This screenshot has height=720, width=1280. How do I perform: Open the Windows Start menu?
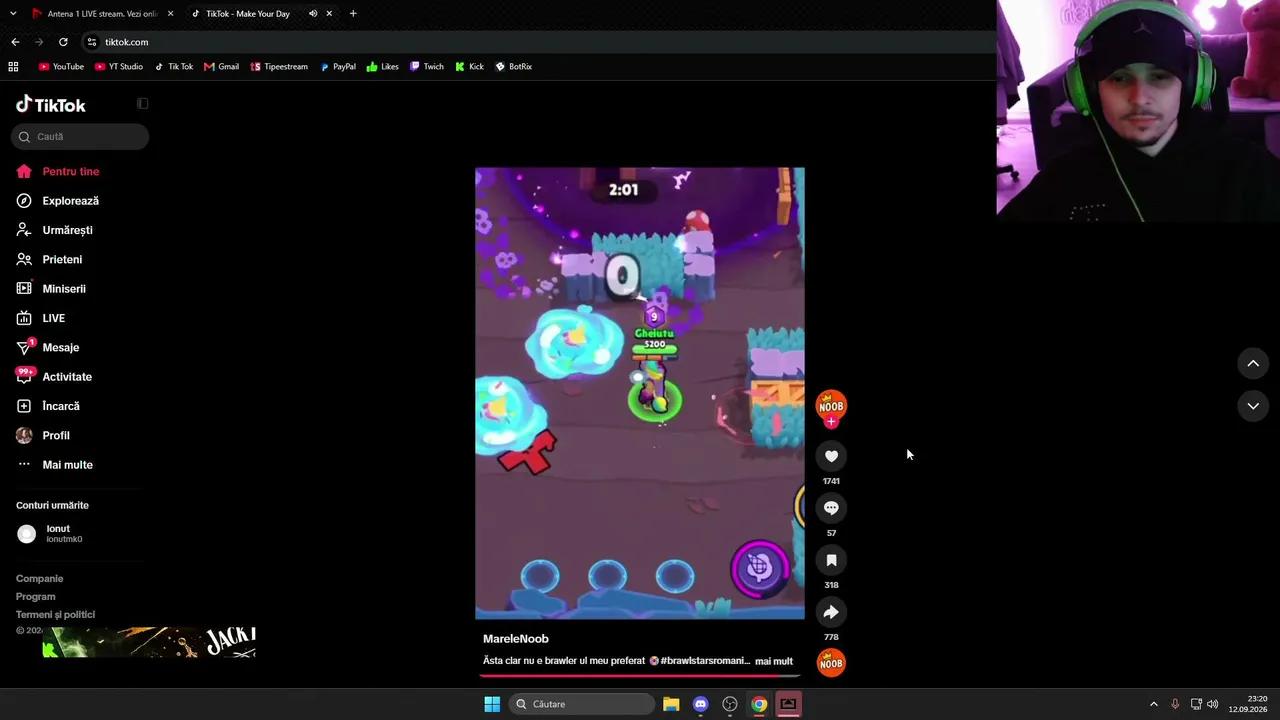(x=492, y=704)
